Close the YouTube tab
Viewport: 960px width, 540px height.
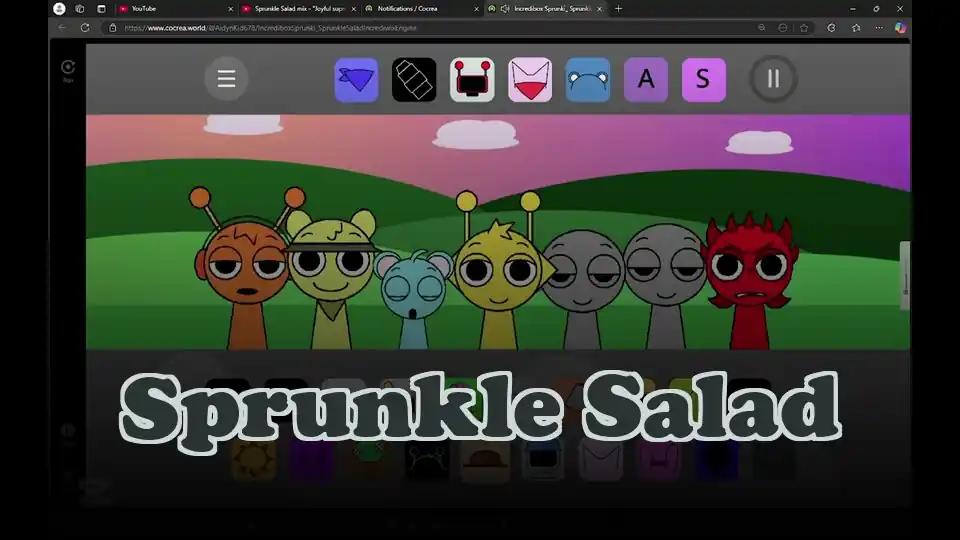pos(230,9)
